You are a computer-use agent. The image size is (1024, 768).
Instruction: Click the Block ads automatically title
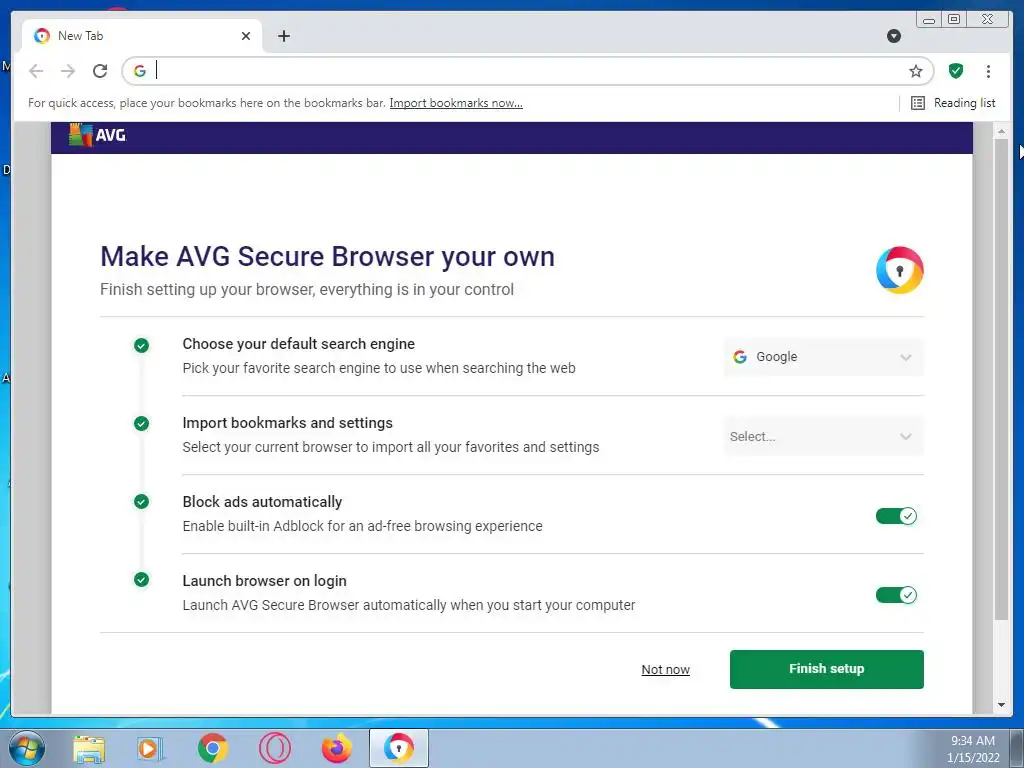(262, 502)
